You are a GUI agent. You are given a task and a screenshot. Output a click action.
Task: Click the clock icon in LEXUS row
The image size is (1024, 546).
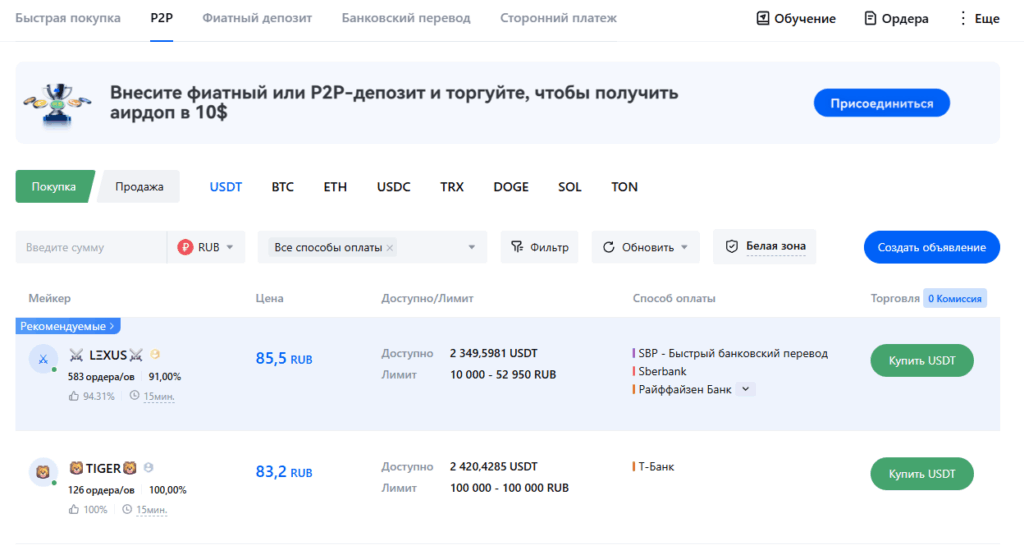coord(134,396)
